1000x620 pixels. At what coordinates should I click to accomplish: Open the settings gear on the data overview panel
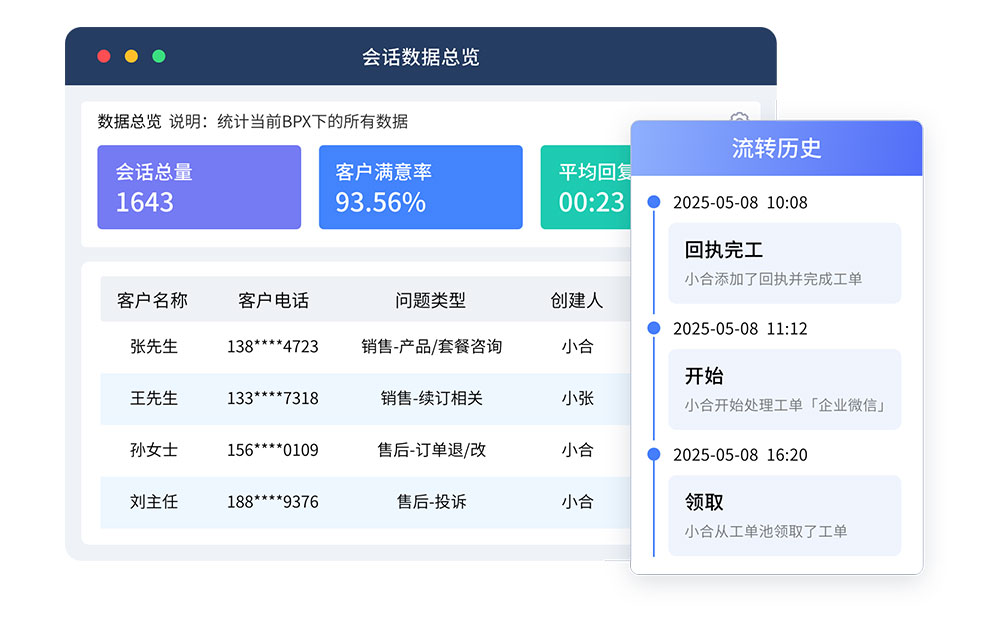[739, 120]
